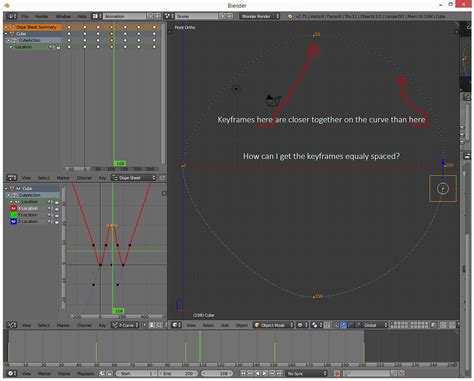Open the Info editor type selector
474x381 pixels.
click(x=12, y=16)
